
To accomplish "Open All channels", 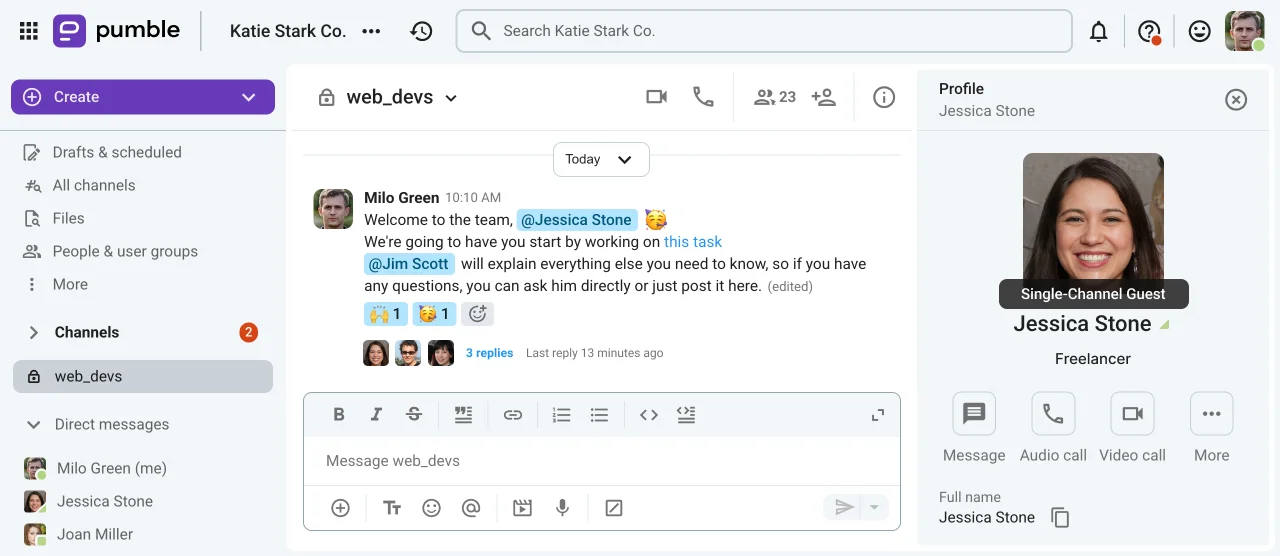I will (x=93, y=185).
